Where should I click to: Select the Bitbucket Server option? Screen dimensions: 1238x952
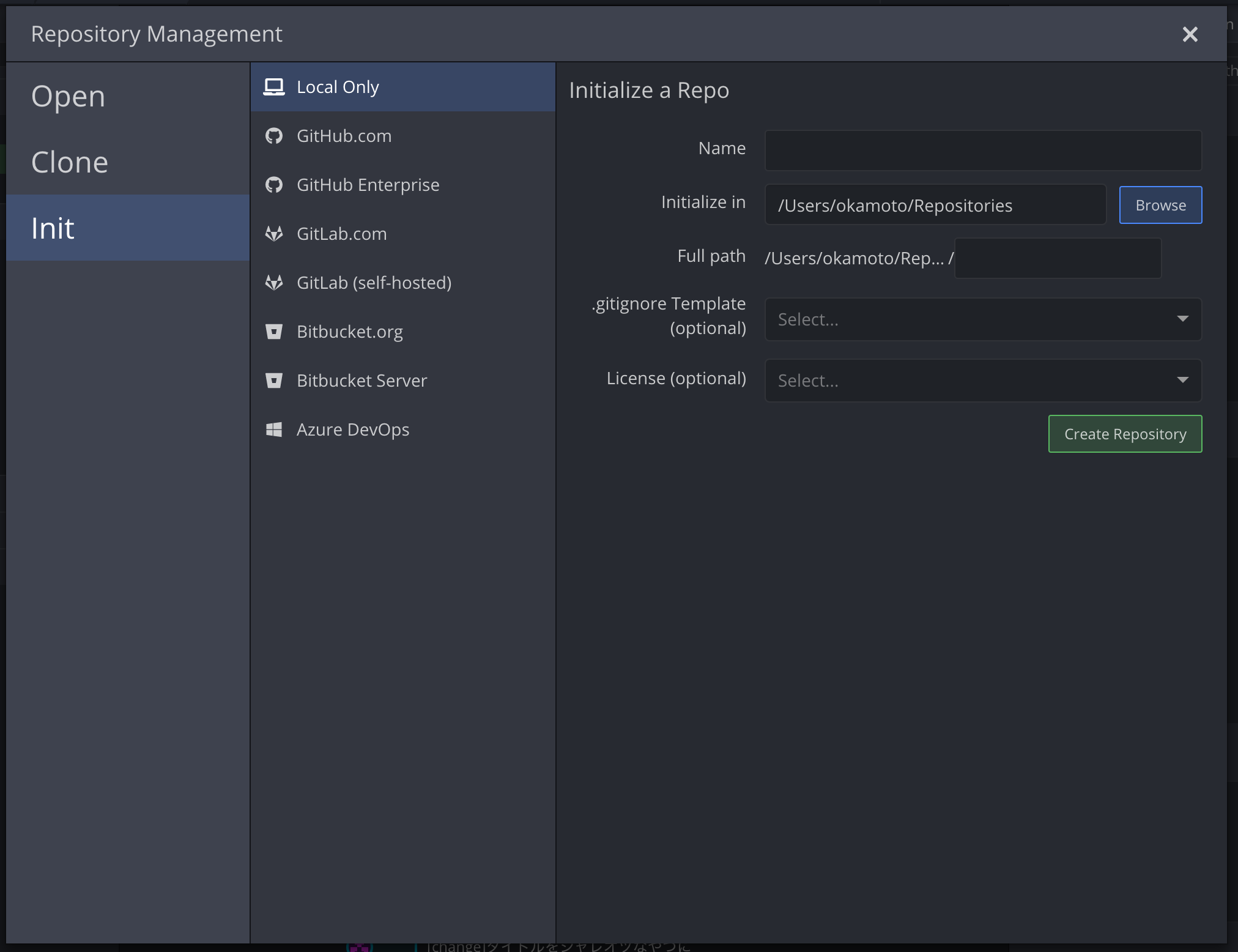pyautogui.click(x=361, y=380)
